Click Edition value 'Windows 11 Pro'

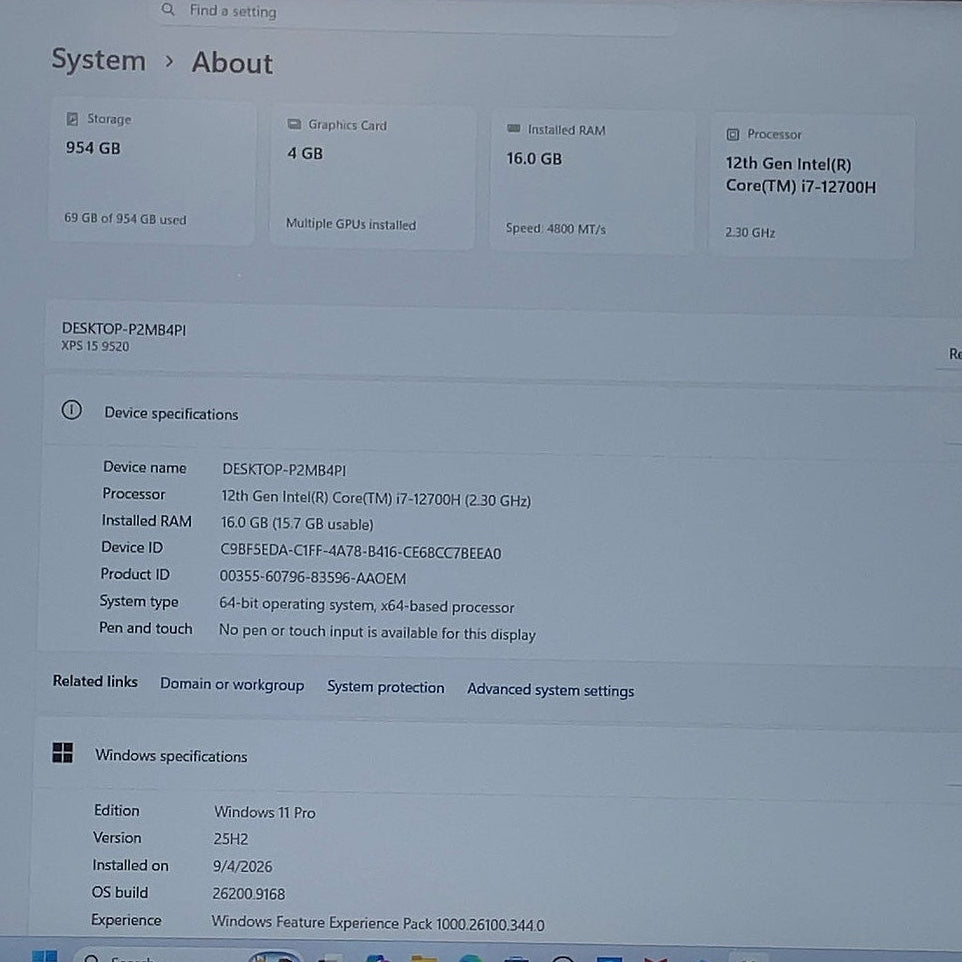click(264, 812)
